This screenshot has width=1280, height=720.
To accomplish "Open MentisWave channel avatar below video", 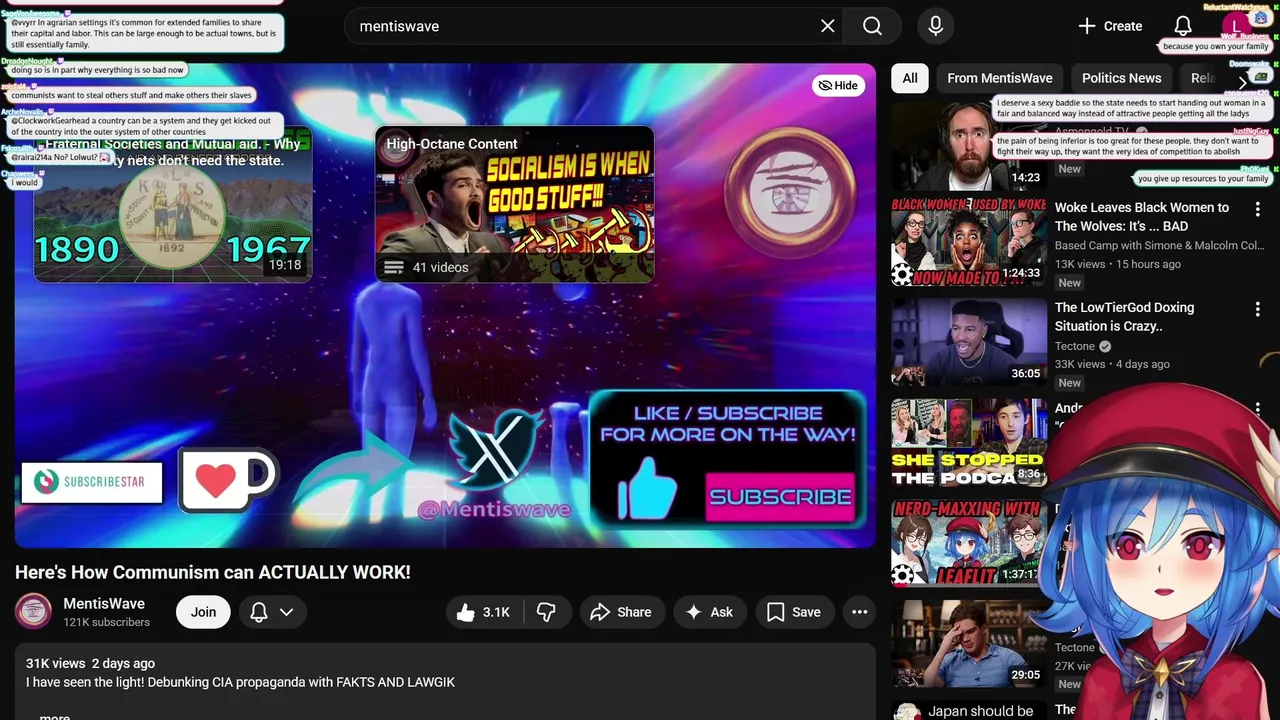I will click(x=33, y=612).
